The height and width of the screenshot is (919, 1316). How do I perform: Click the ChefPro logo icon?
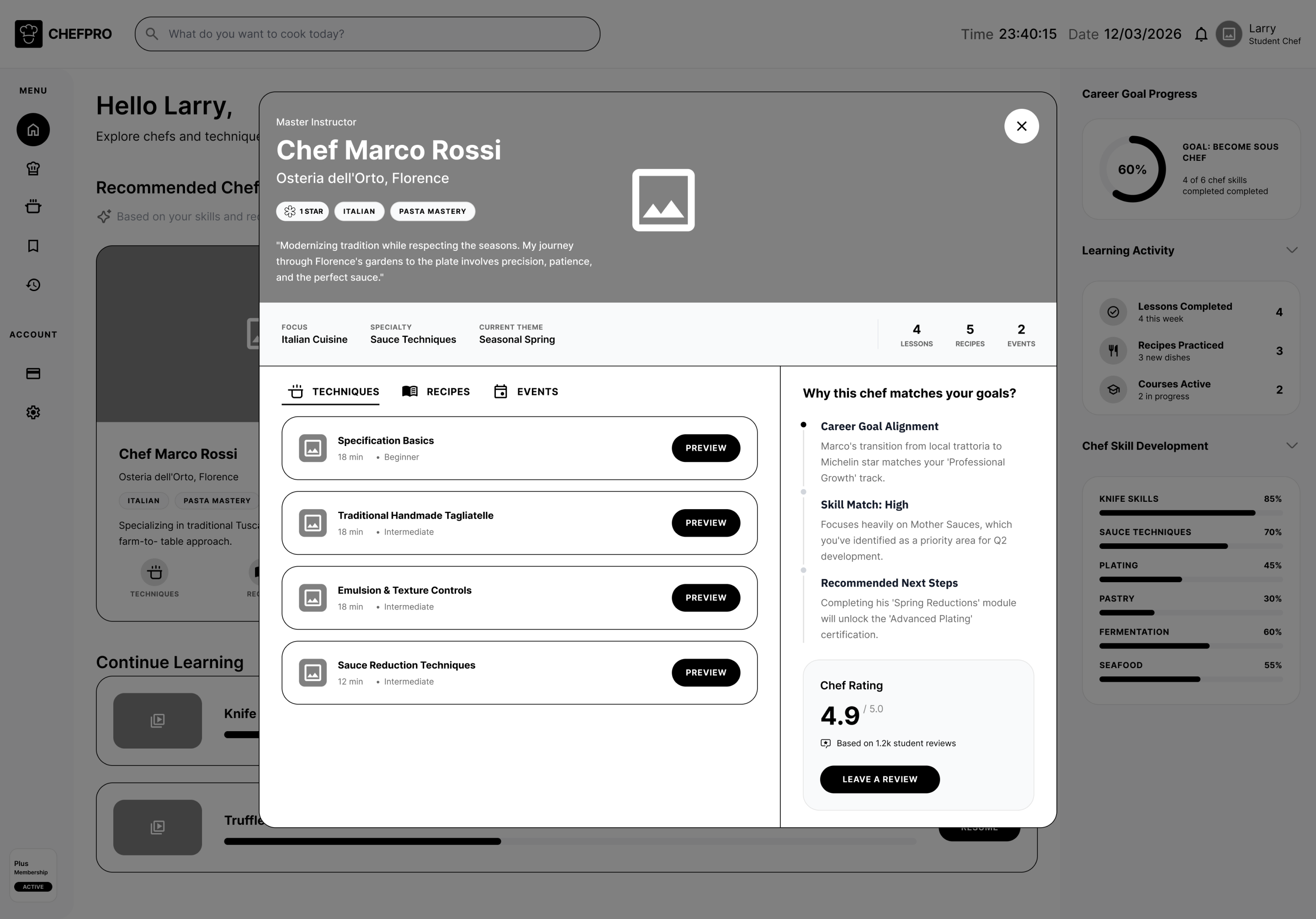point(29,34)
